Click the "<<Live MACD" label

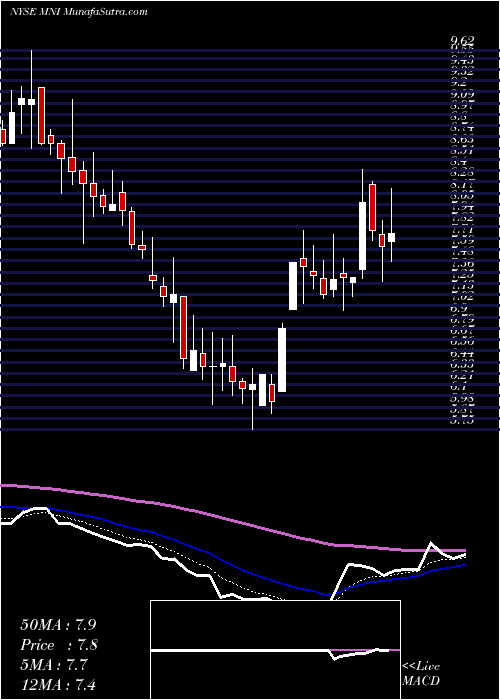click(421, 673)
